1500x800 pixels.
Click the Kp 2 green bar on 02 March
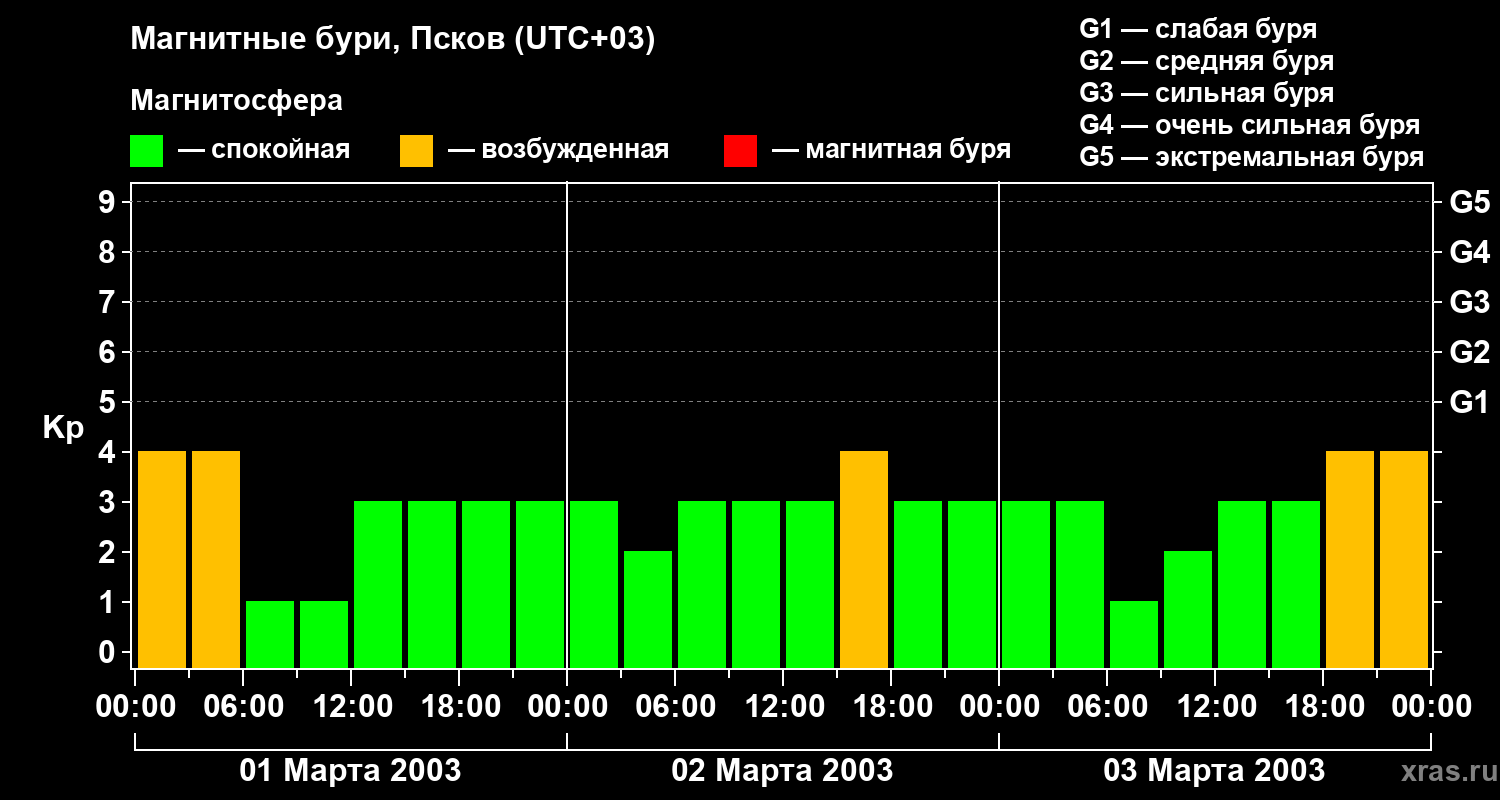(x=648, y=610)
